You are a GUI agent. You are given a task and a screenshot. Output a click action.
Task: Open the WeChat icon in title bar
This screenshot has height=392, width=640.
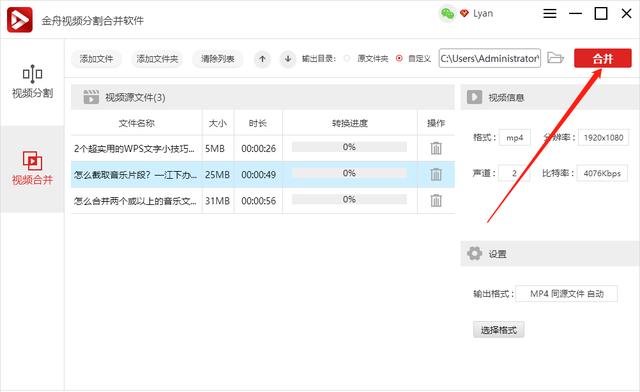pos(447,14)
